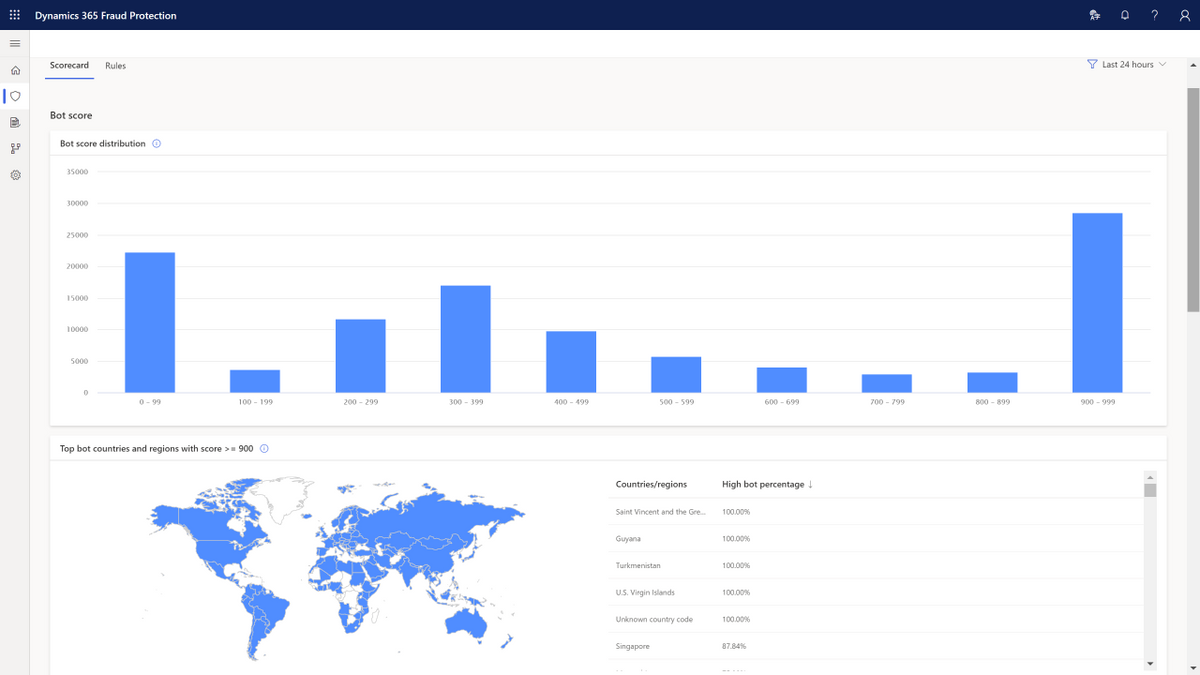The image size is (1200, 675).
Task: Click the environment switcher icon in header
Action: [1095, 15]
